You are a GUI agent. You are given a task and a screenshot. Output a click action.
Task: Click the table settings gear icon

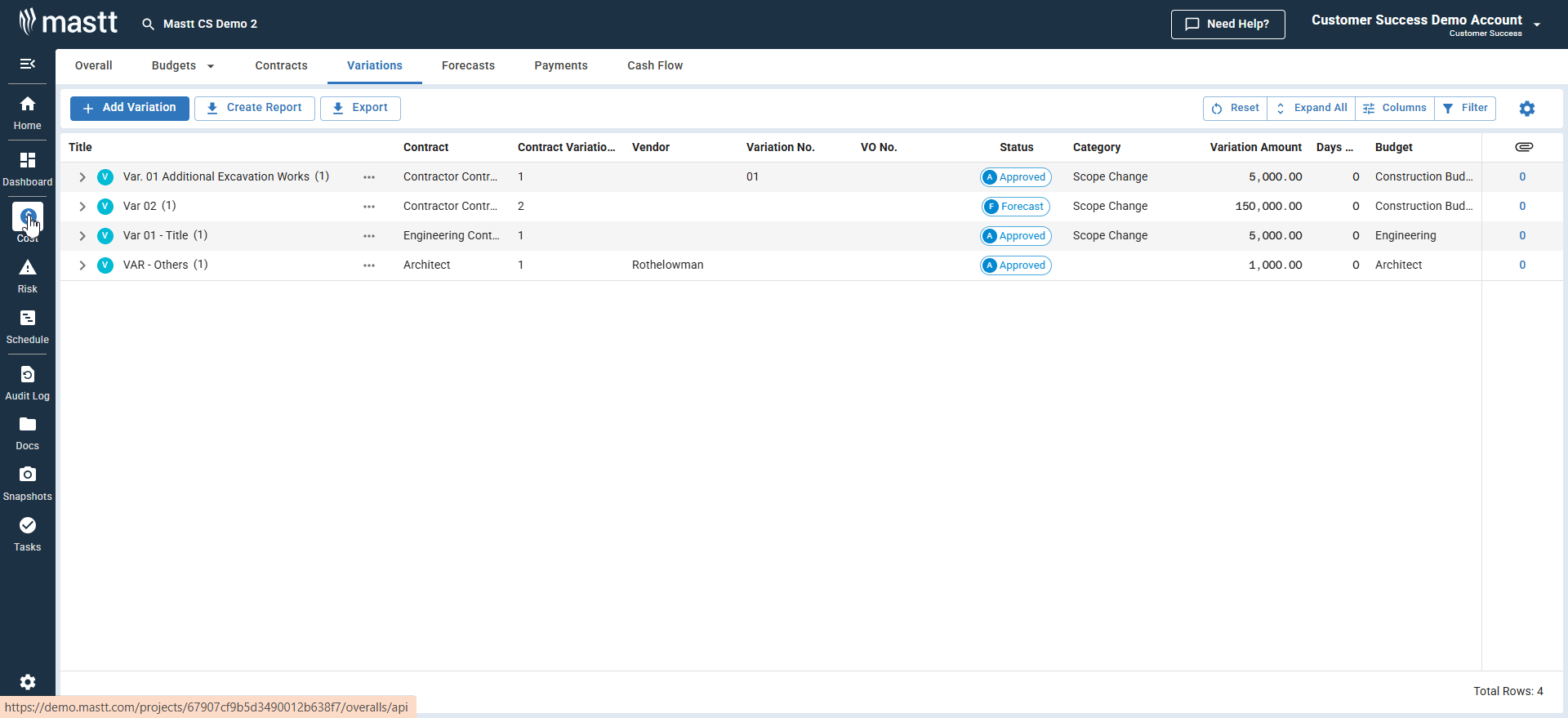[1526, 109]
